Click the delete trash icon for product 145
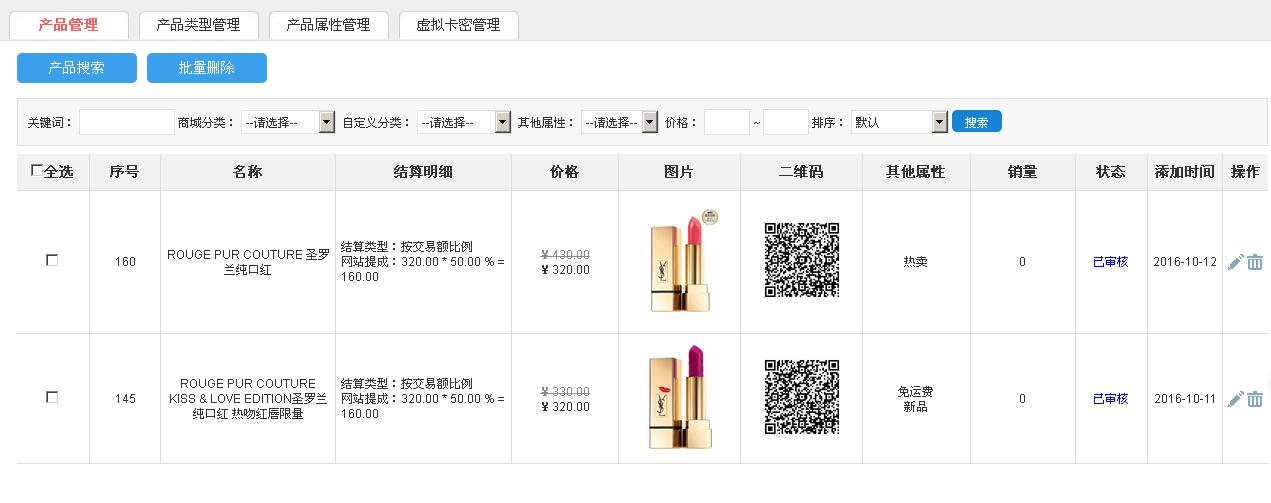This screenshot has height=503, width=1271. pyautogui.click(x=1255, y=399)
